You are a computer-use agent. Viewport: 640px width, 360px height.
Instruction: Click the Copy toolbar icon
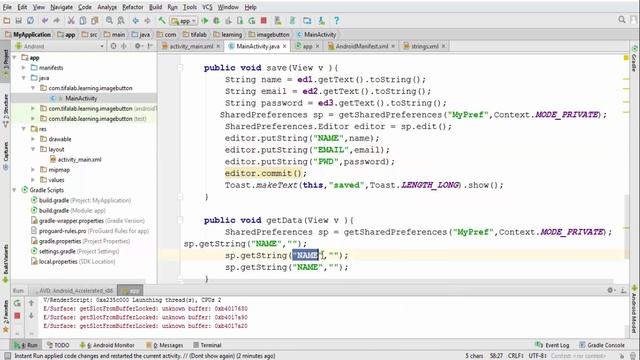[x=83, y=20]
